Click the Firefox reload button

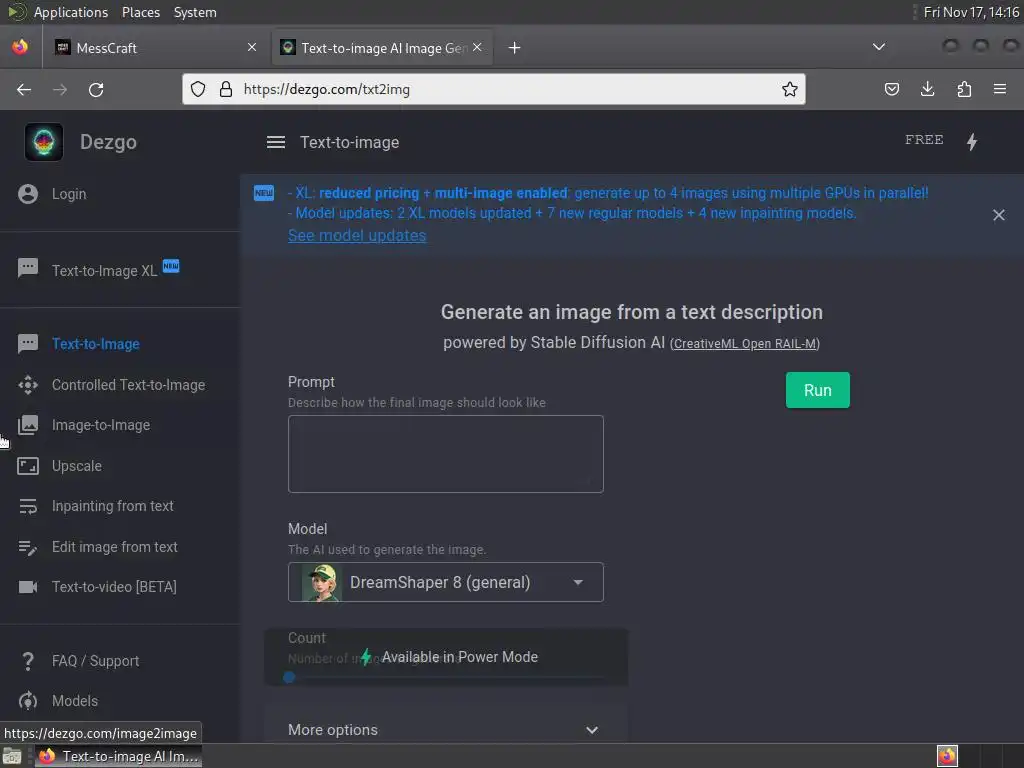96,89
